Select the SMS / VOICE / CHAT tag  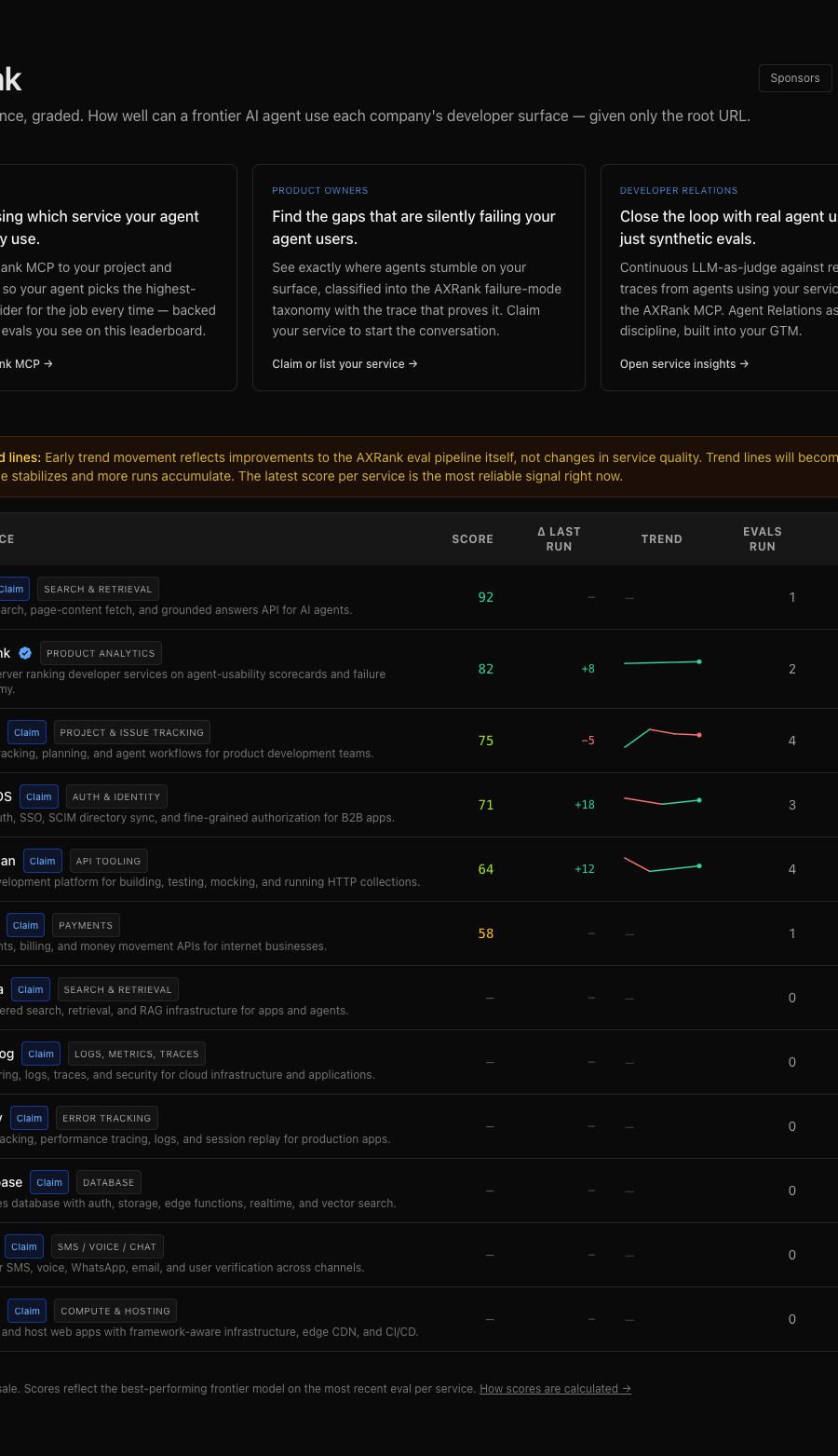click(x=107, y=1246)
